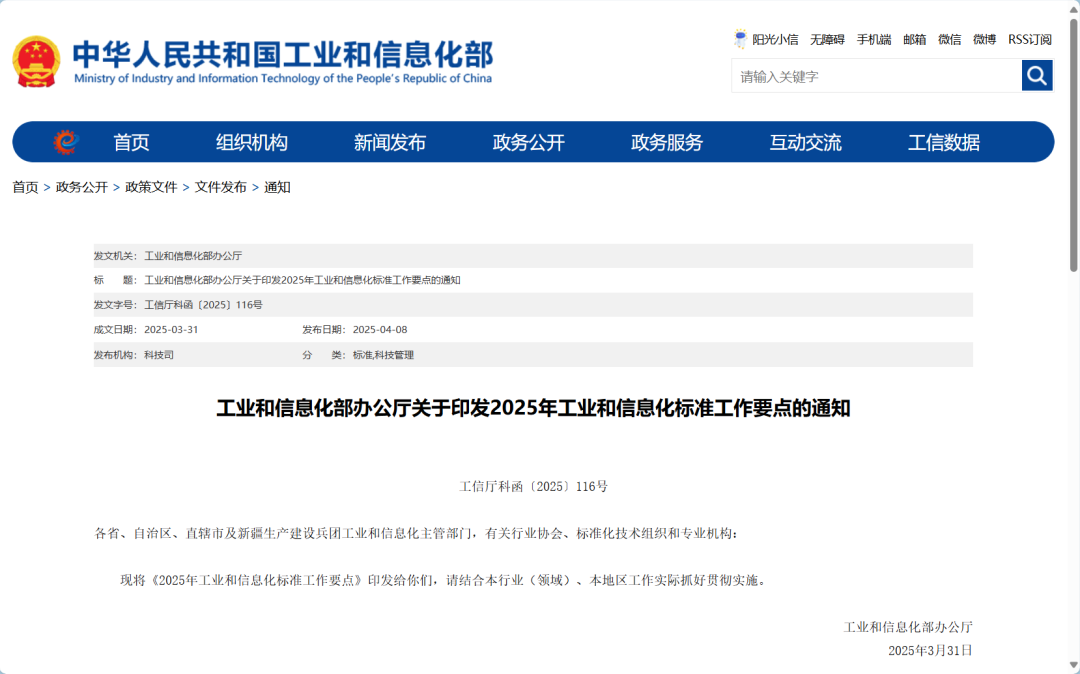The width and height of the screenshot is (1080, 674).
Task: Click the signature 工业和信息化部办公厅 at the bottom right
Action: click(908, 627)
